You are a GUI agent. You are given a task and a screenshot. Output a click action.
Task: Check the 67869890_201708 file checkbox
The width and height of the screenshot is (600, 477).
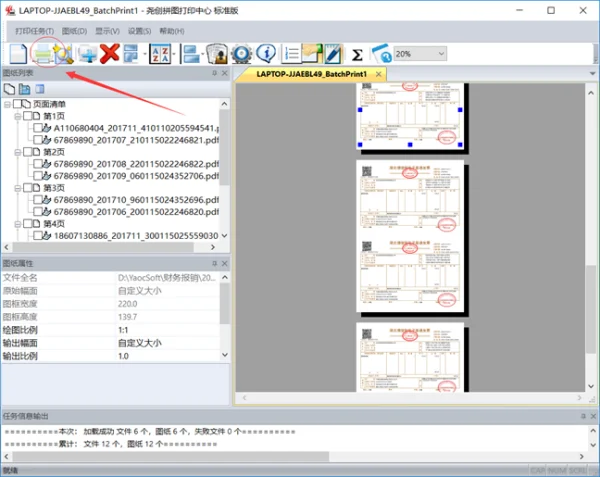[x=38, y=164]
